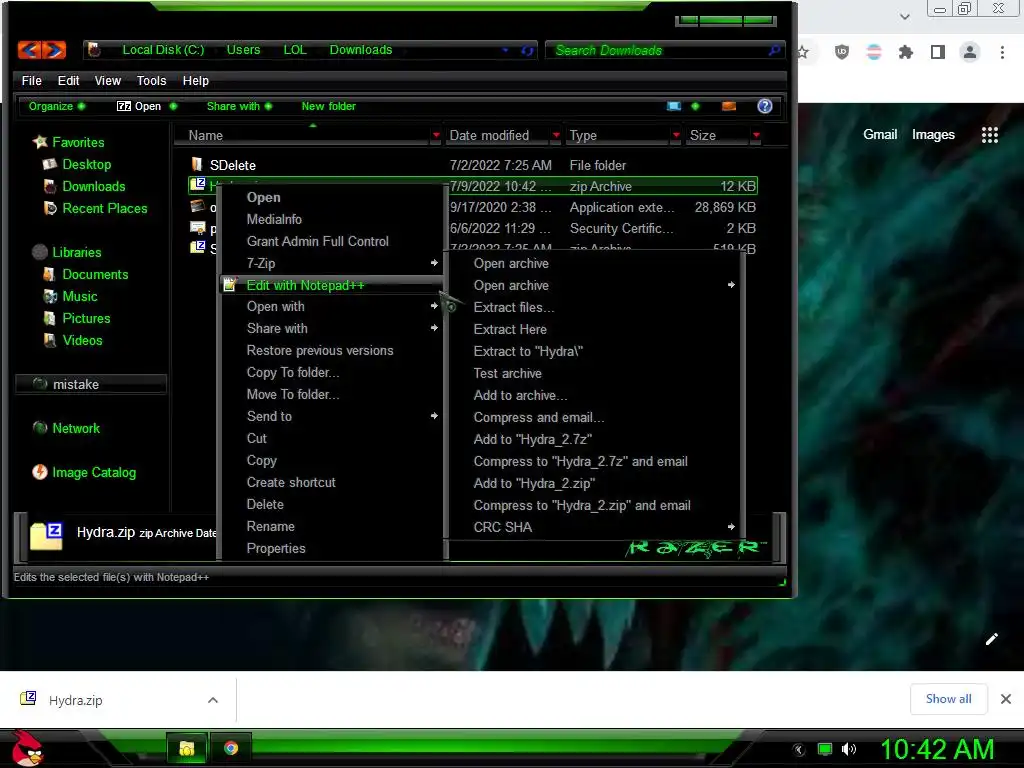Open the Gmail link
This screenshot has width=1024, height=768.
point(880,135)
